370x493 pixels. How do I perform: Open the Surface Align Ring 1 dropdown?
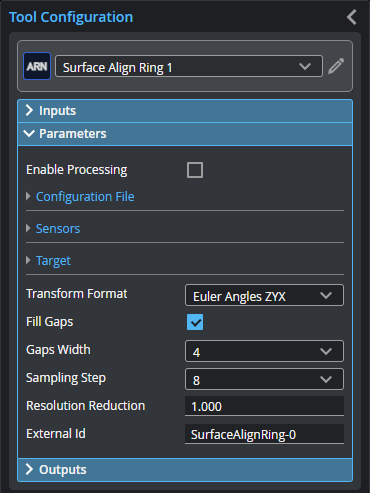(189, 66)
